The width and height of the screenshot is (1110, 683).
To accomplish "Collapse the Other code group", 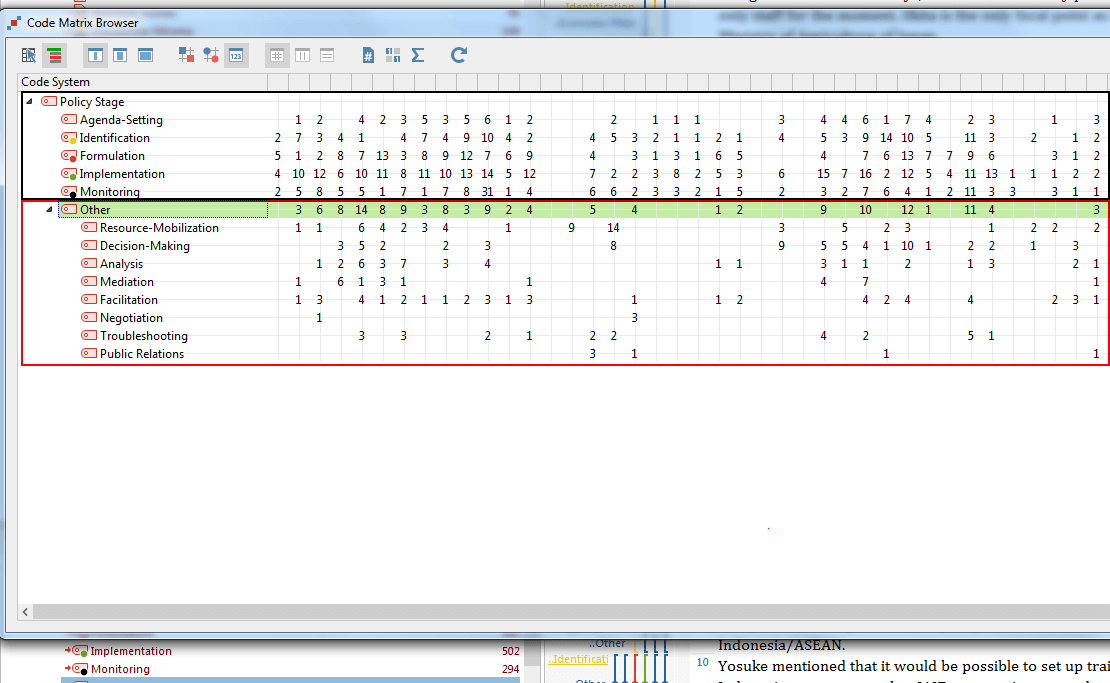I will [x=50, y=210].
